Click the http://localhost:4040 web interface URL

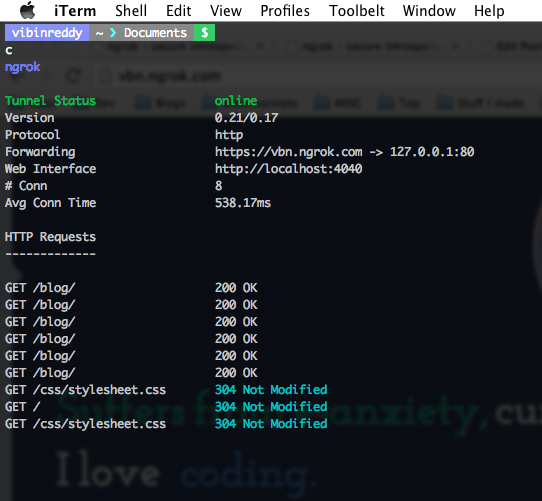click(288, 169)
